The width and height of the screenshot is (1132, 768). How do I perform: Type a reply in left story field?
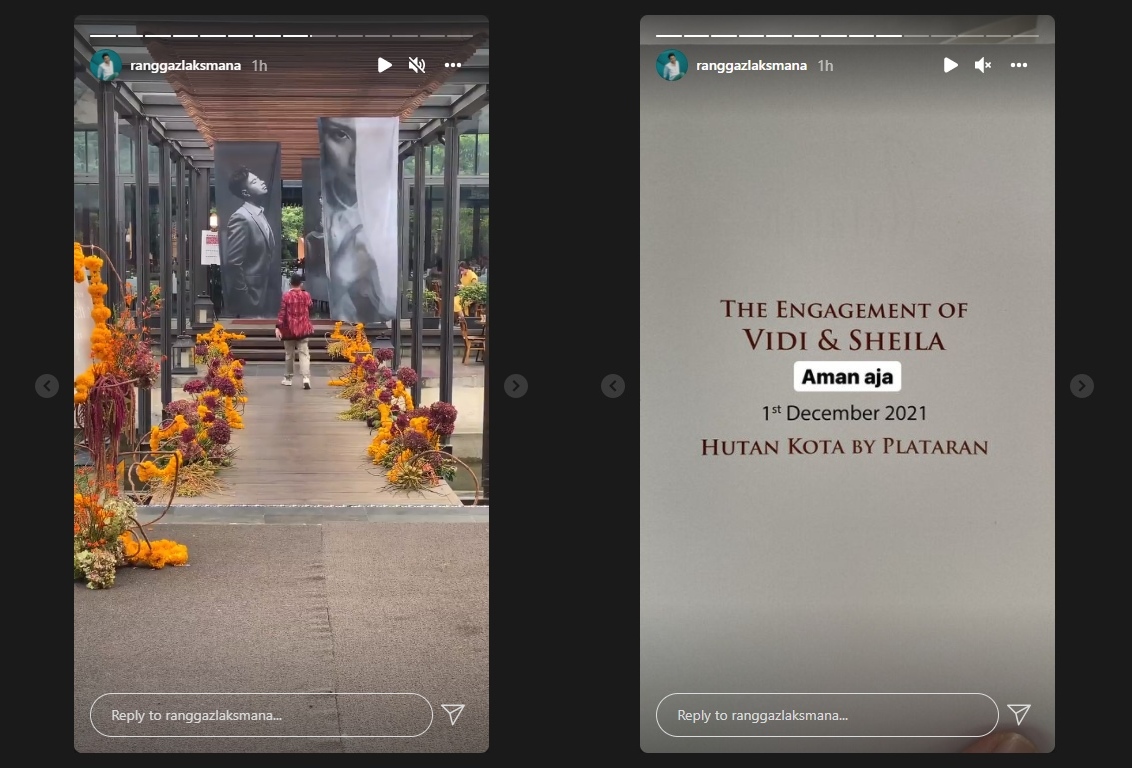pyautogui.click(x=261, y=715)
